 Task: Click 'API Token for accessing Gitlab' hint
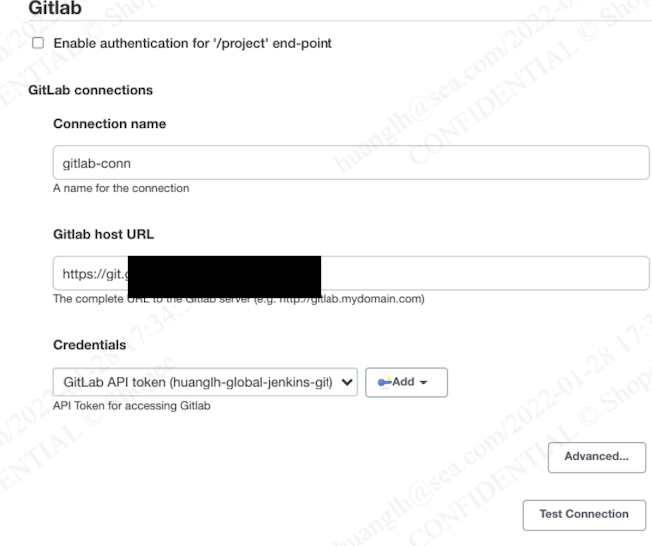(132, 406)
